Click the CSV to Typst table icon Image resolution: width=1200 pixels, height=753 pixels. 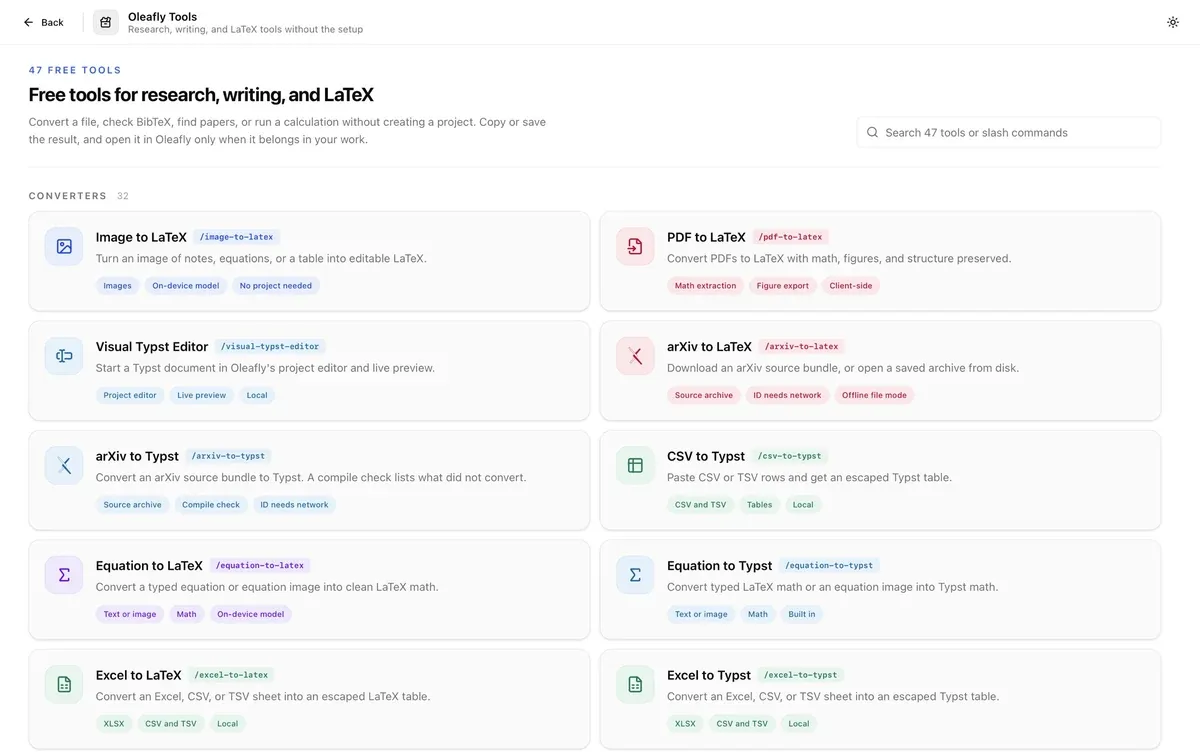coord(635,465)
